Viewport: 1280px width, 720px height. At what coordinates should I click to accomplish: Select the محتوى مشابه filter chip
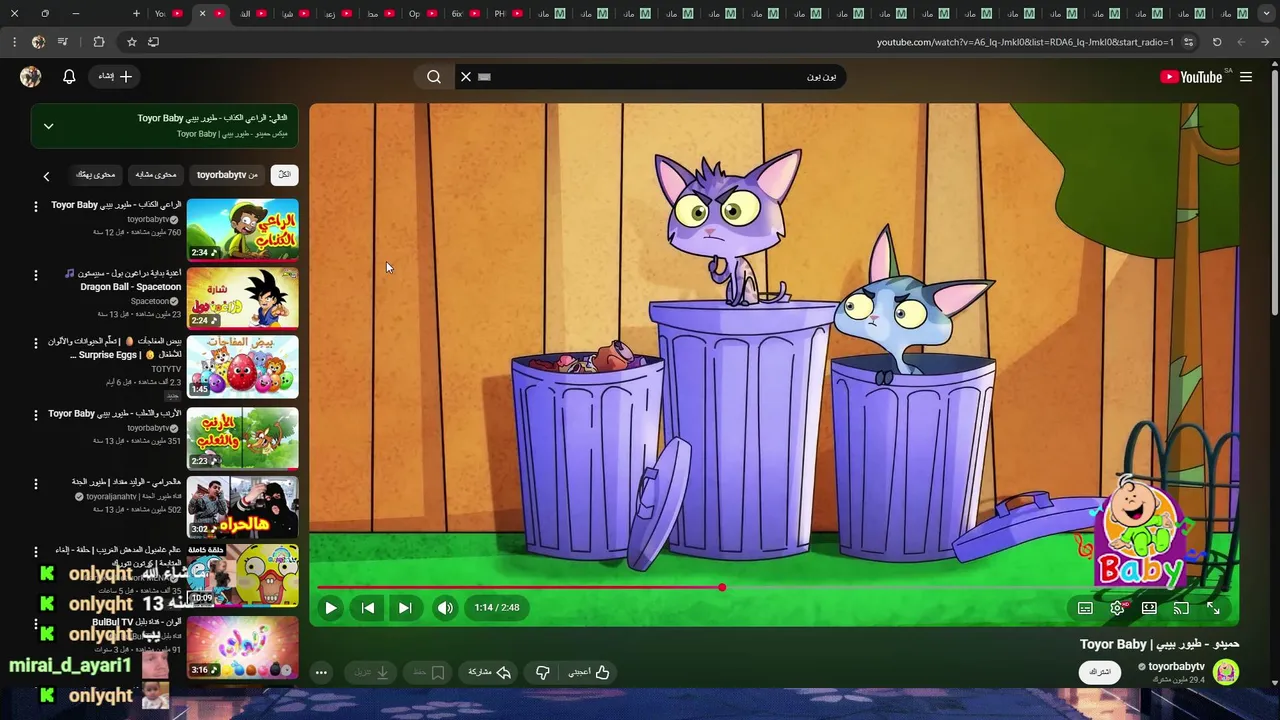tap(156, 175)
